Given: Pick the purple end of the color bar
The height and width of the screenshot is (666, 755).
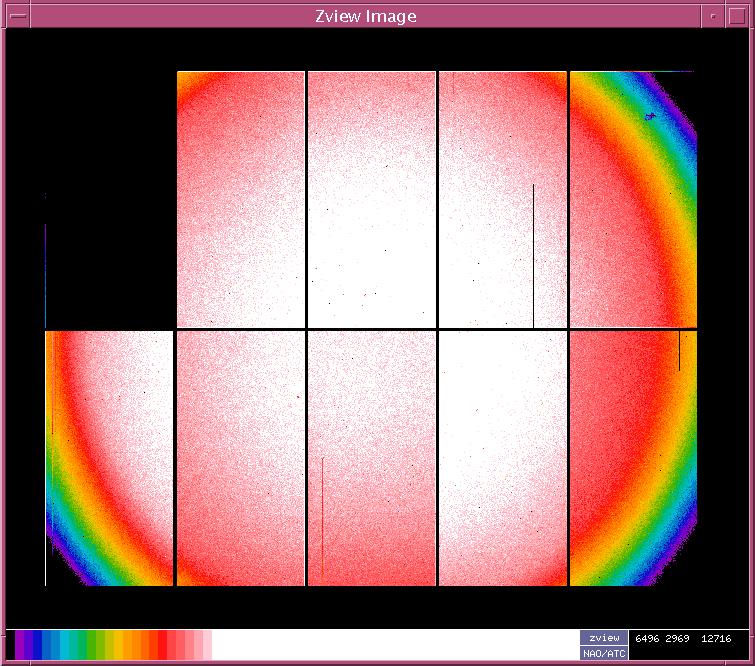Looking at the screenshot, I should (x=21, y=645).
